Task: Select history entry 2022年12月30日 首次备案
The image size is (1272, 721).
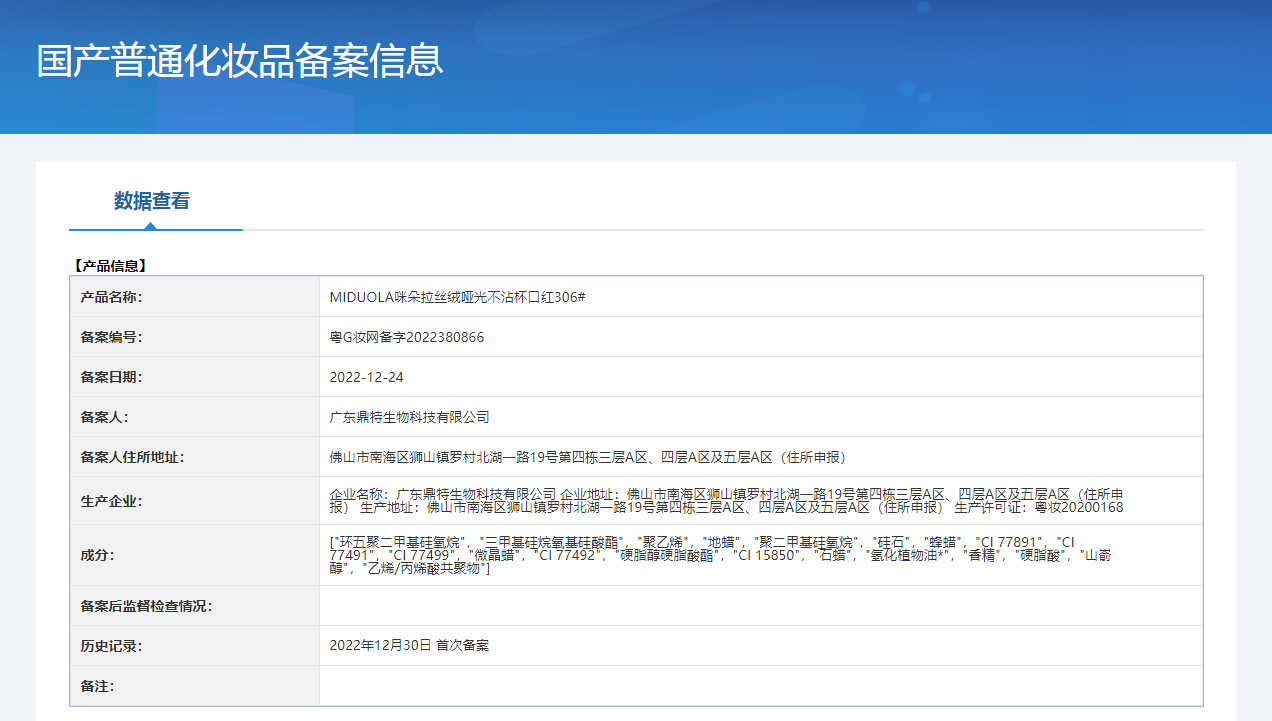Action: (x=409, y=646)
